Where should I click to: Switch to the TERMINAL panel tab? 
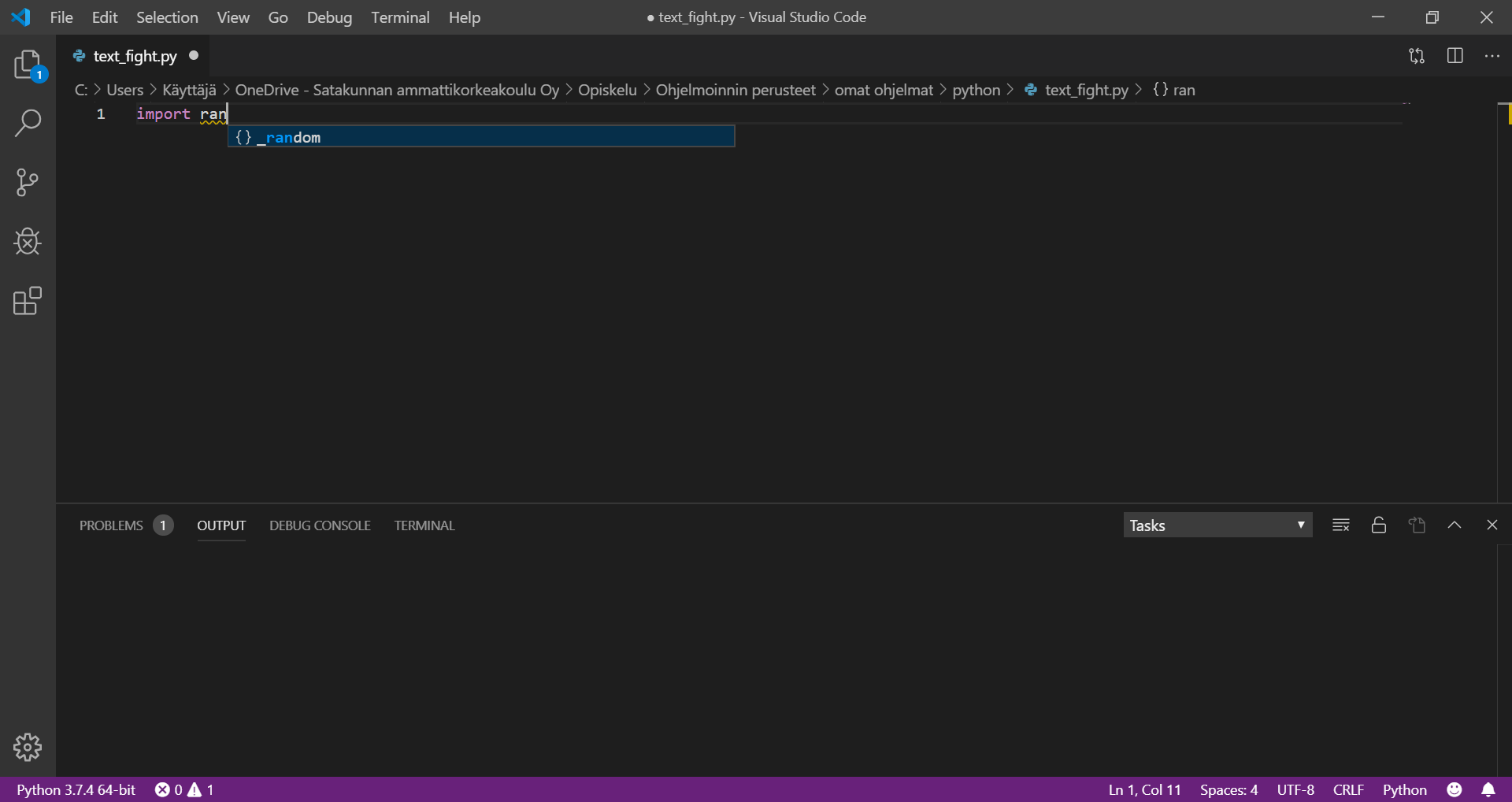click(424, 525)
